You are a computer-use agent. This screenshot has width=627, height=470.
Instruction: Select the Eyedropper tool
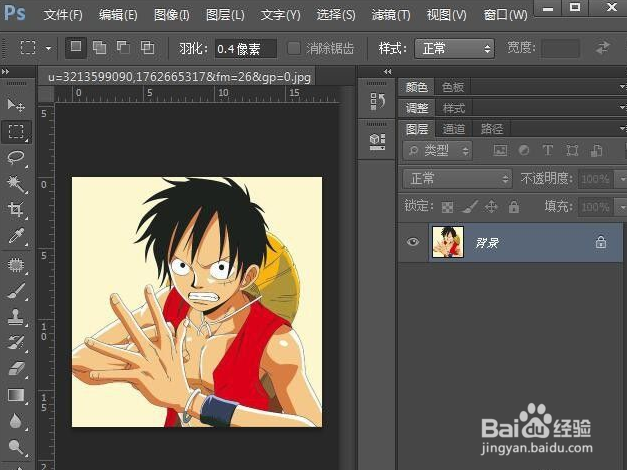click(16, 236)
